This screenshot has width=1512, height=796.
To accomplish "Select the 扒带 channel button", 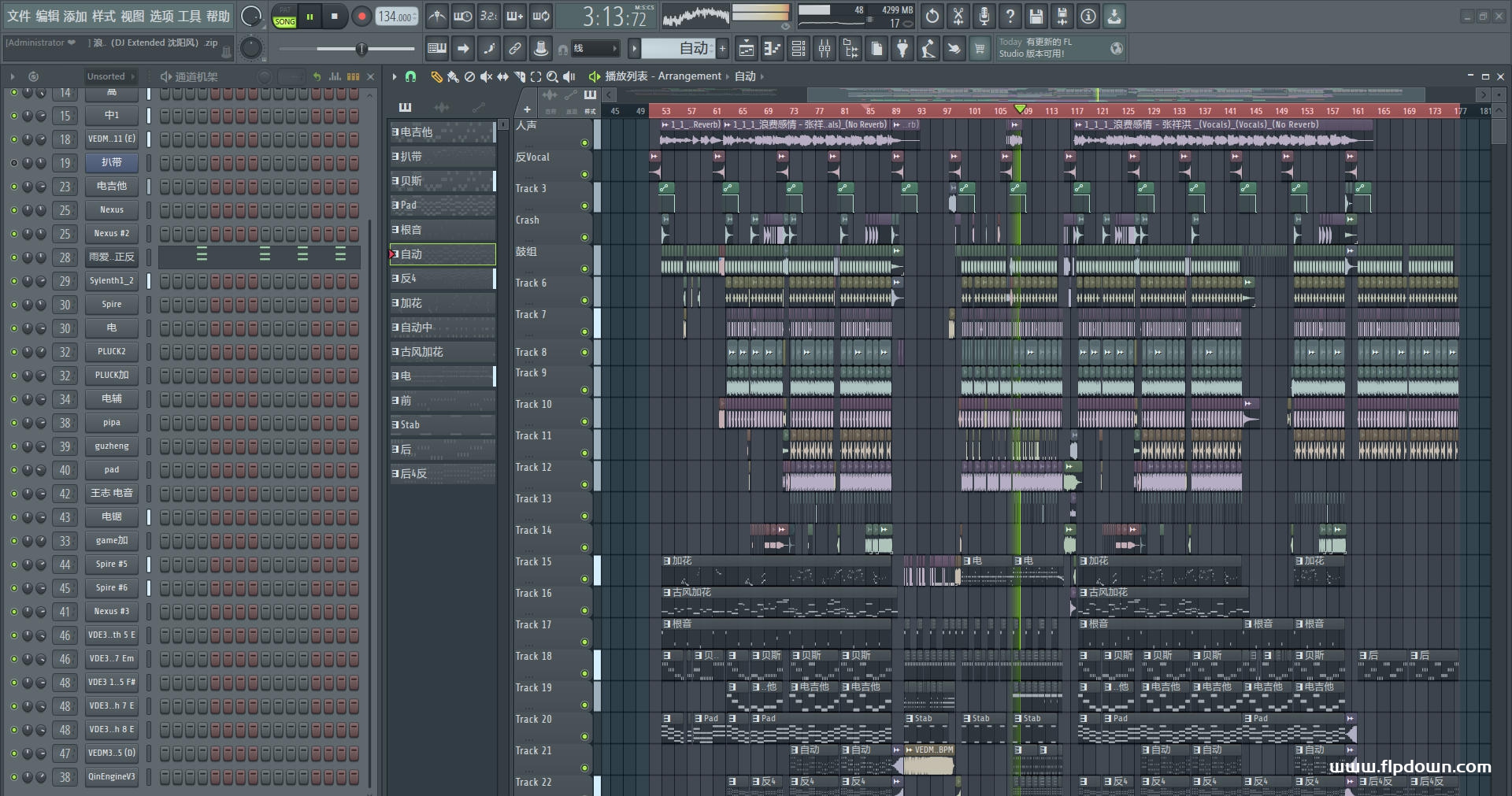I will (x=112, y=163).
